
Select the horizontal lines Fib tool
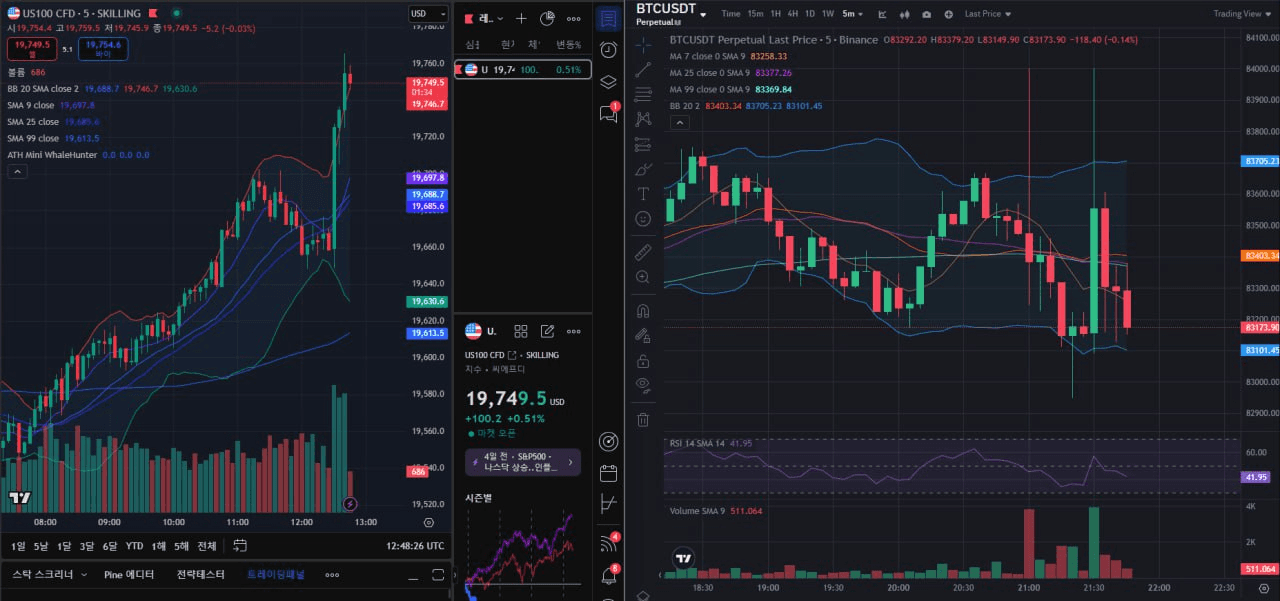pyautogui.click(x=643, y=93)
